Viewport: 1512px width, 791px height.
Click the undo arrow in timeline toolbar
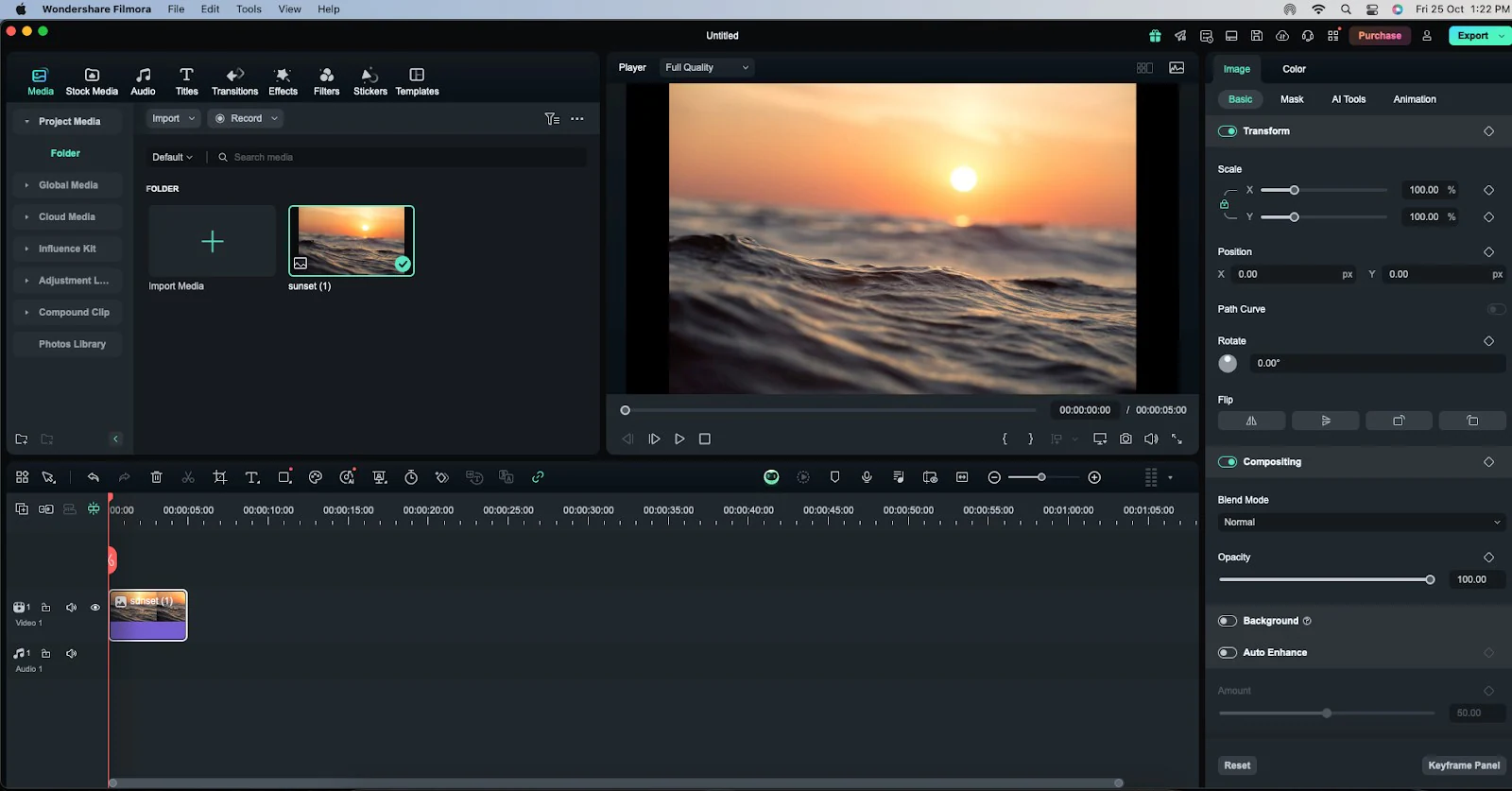(93, 477)
